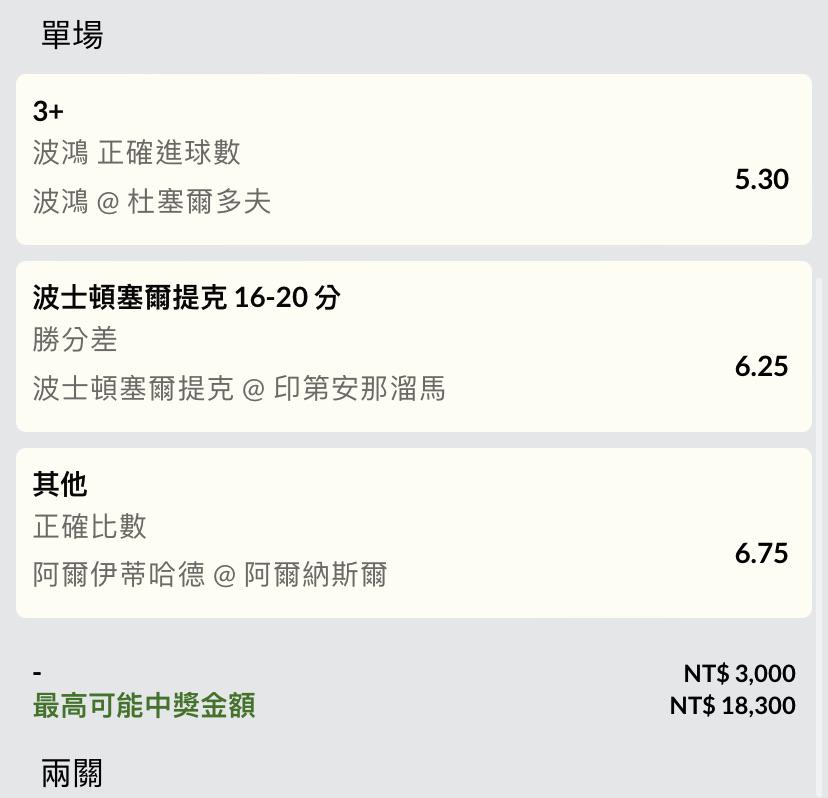Open the 波鴻 @ 杜塞爾多夫 match

152,202
